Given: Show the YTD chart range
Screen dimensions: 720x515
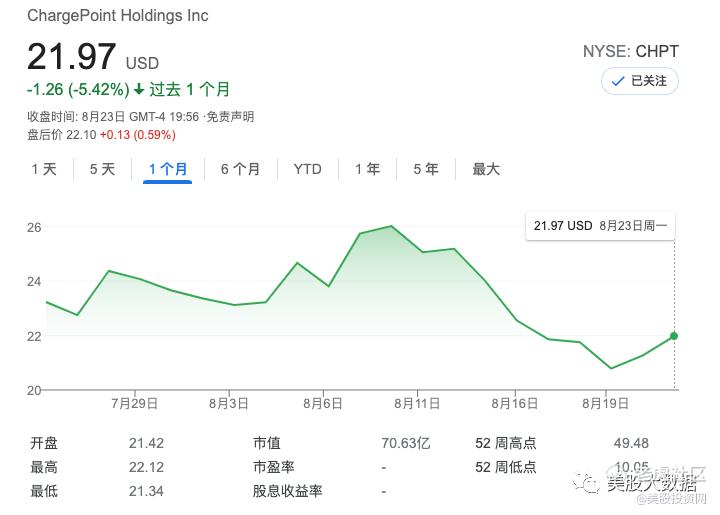Looking at the screenshot, I should (307, 169).
